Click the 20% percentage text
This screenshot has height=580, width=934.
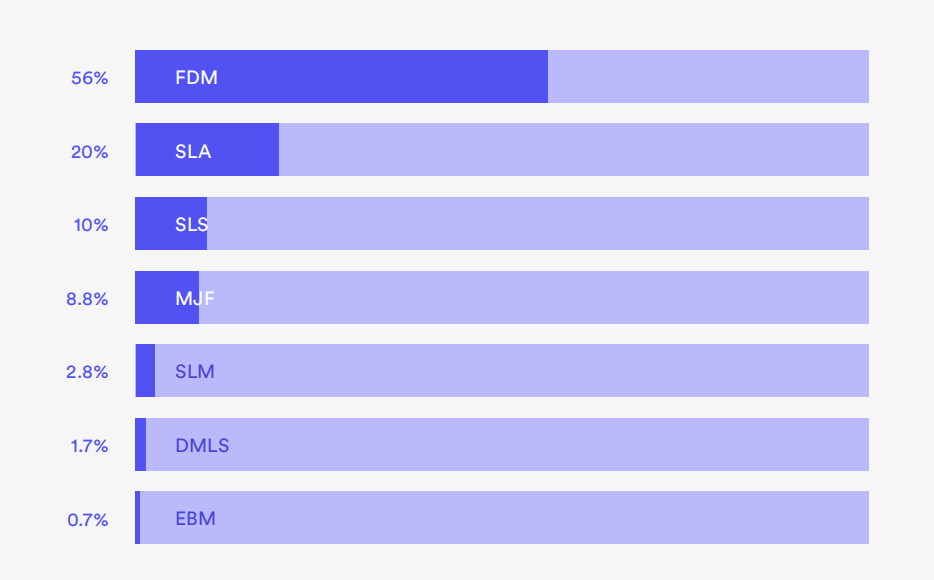(89, 151)
